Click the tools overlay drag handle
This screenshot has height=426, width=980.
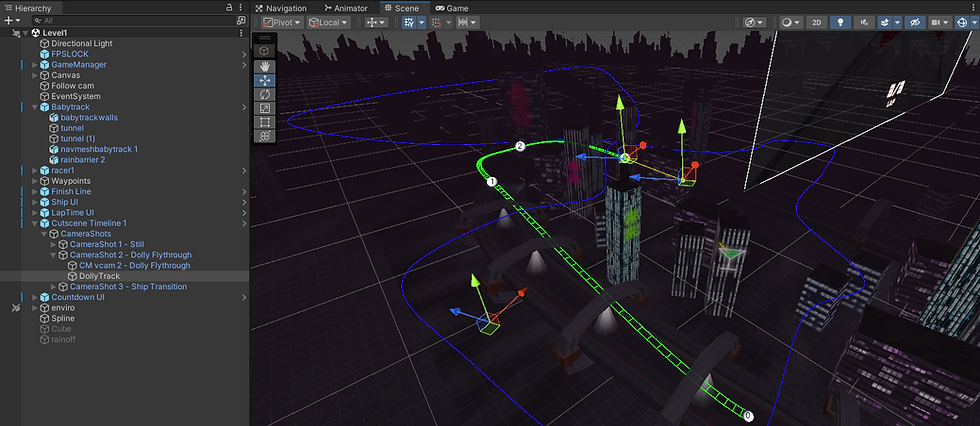pos(264,39)
